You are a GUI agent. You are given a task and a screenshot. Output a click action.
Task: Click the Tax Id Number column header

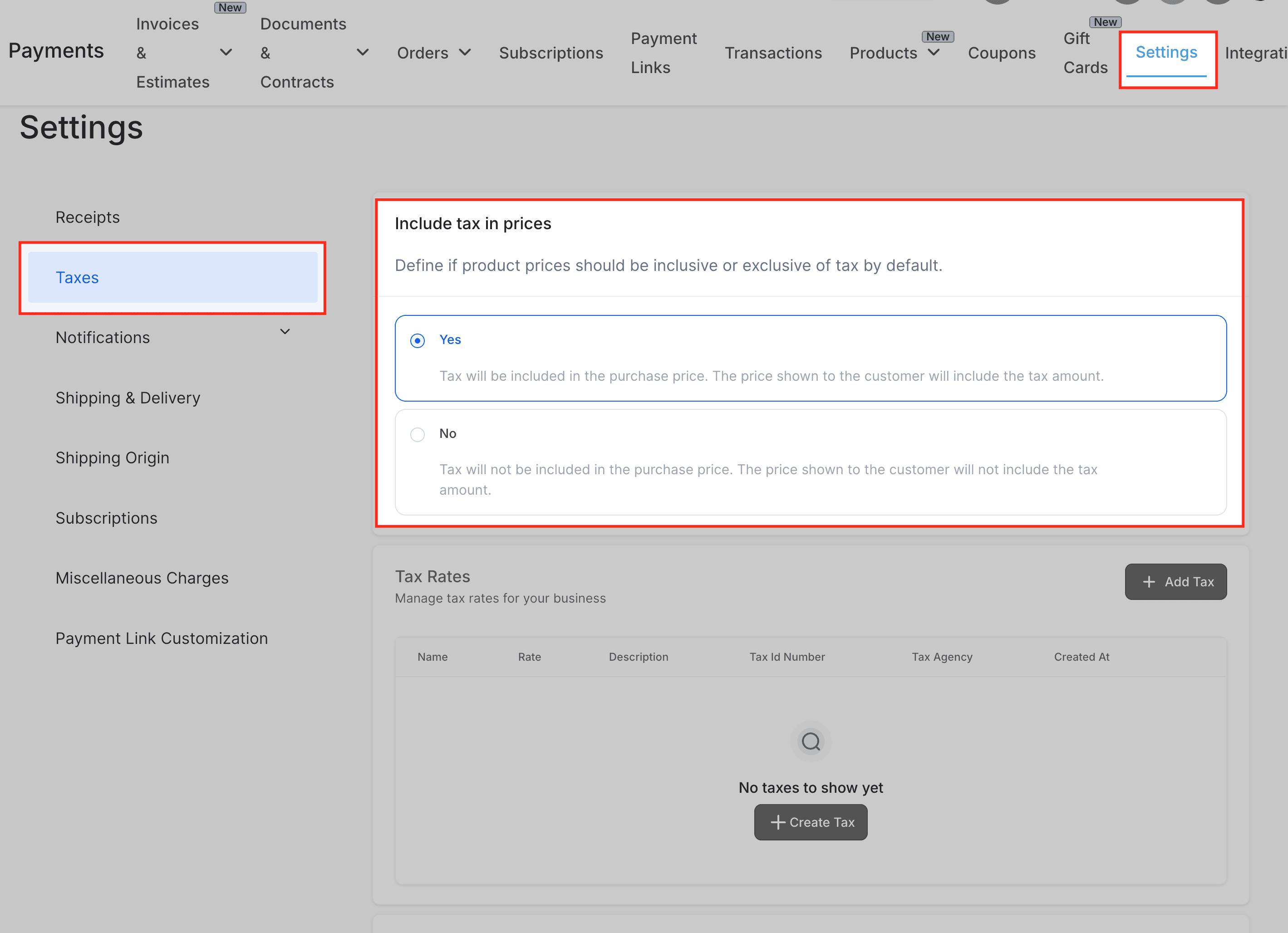tap(787, 657)
